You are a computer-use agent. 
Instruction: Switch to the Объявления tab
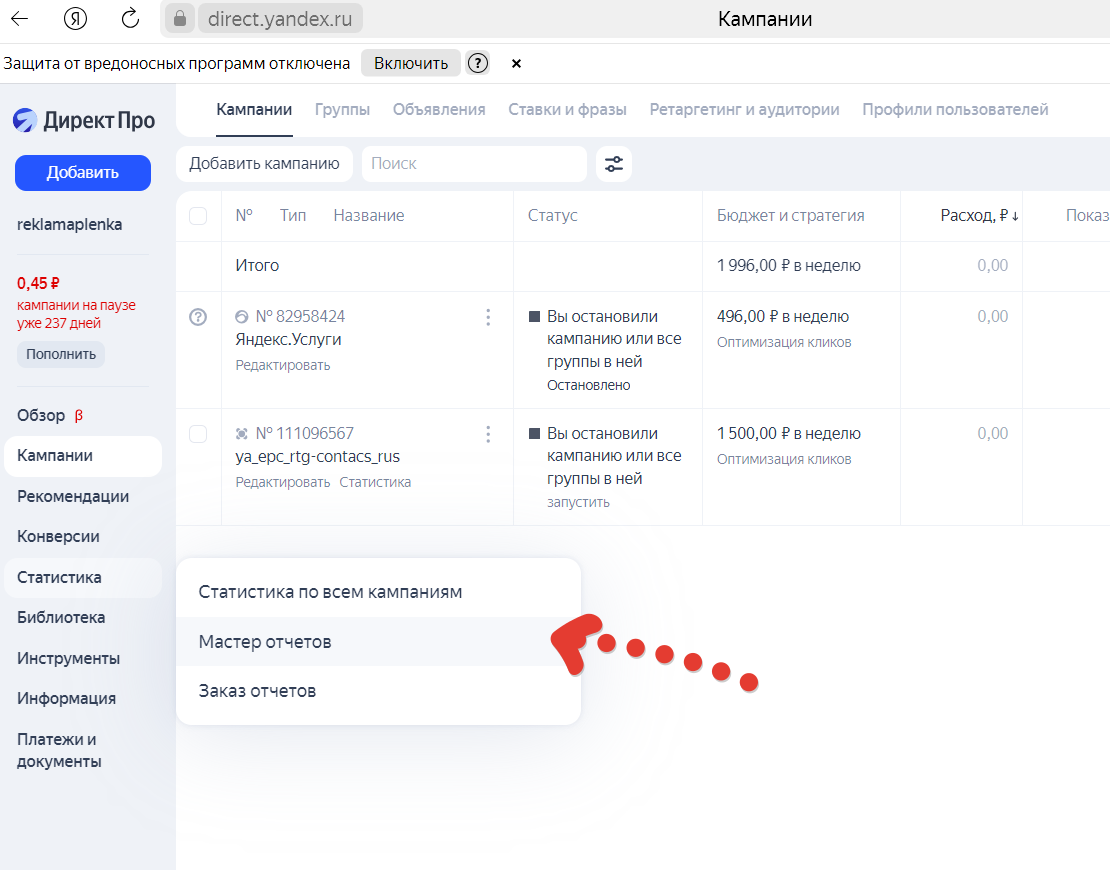[x=439, y=110]
